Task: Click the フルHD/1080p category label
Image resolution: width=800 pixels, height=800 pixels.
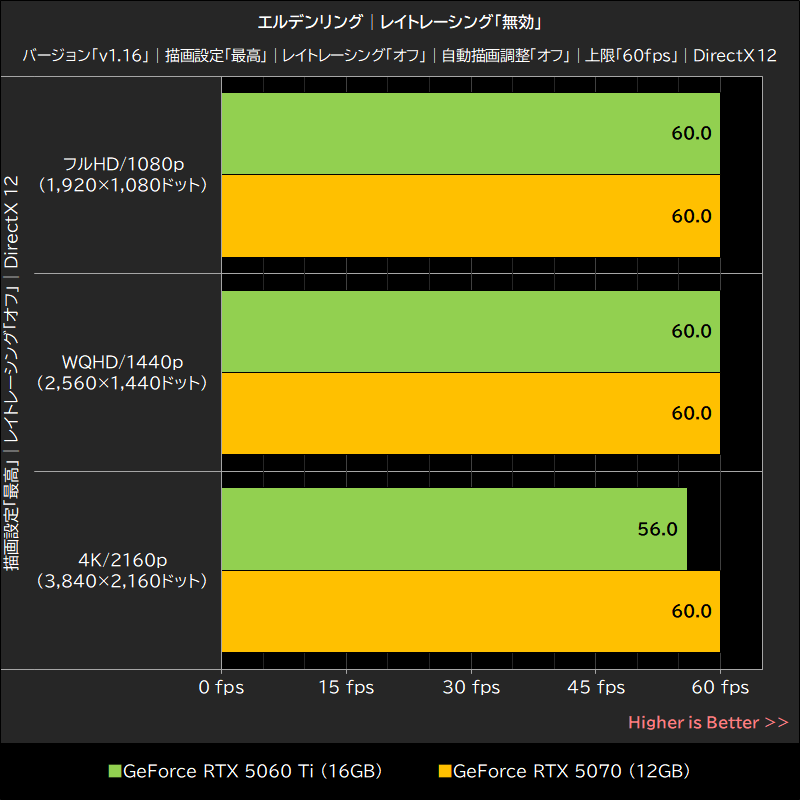Action: point(123,164)
